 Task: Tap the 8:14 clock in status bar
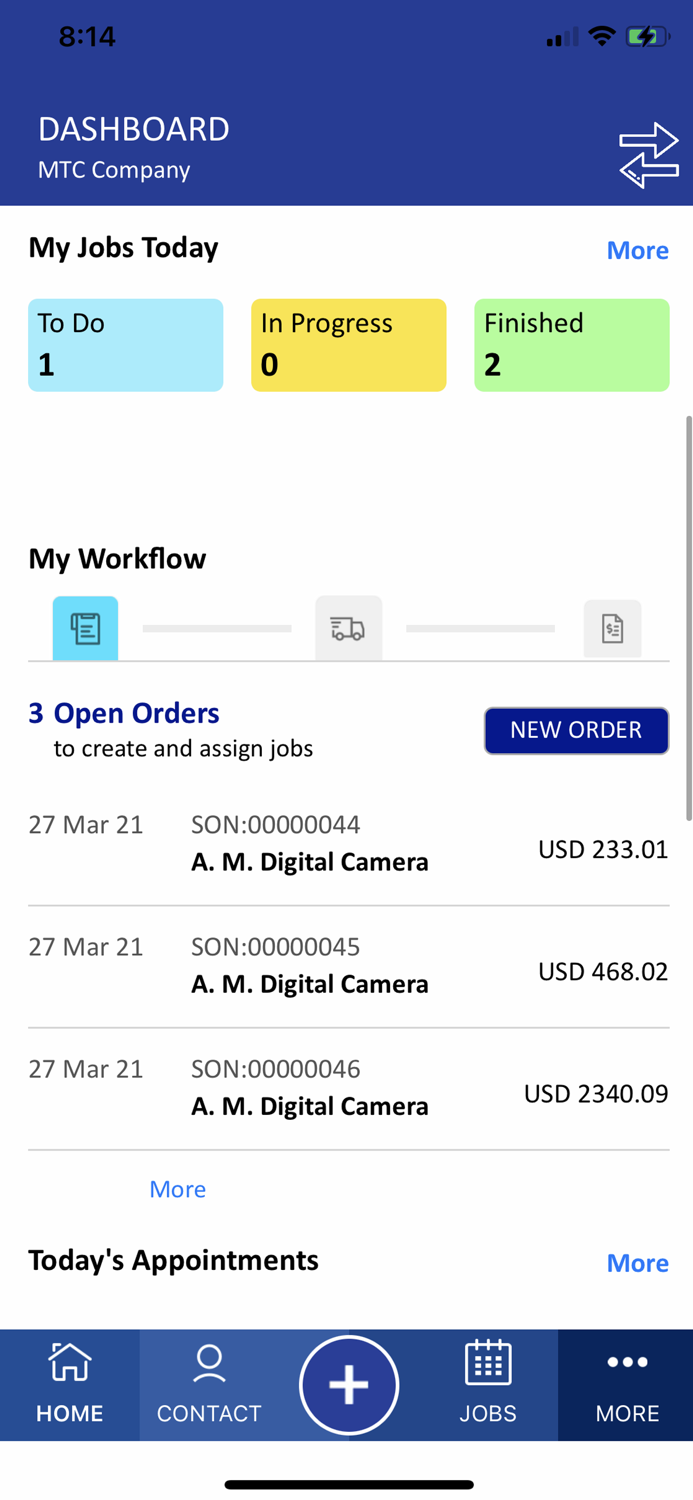pos(87,37)
